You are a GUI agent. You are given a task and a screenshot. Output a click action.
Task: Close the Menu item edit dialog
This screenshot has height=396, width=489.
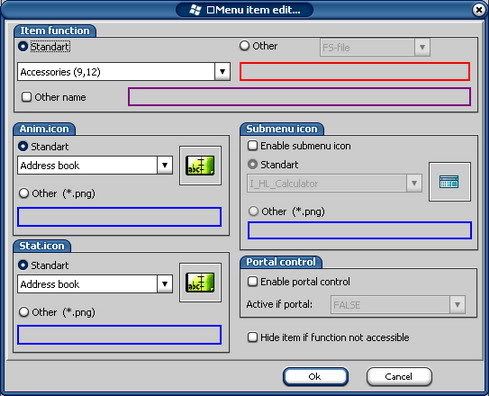(479, 10)
